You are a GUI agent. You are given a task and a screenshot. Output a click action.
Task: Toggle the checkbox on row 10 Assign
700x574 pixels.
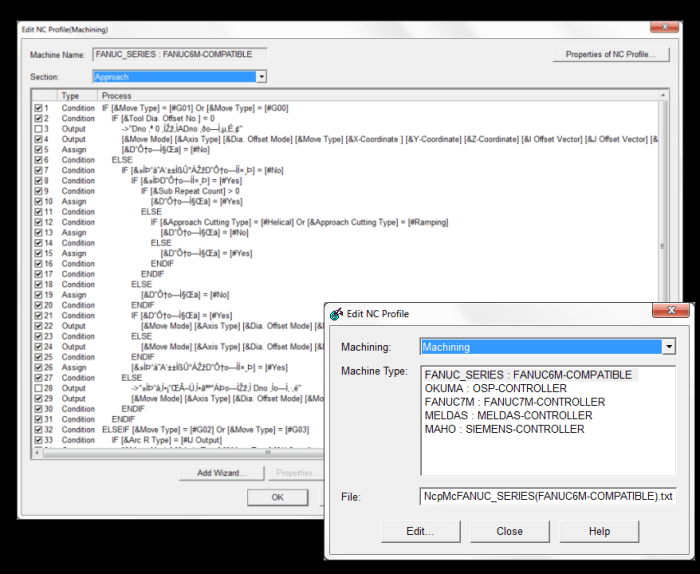tap(38, 201)
